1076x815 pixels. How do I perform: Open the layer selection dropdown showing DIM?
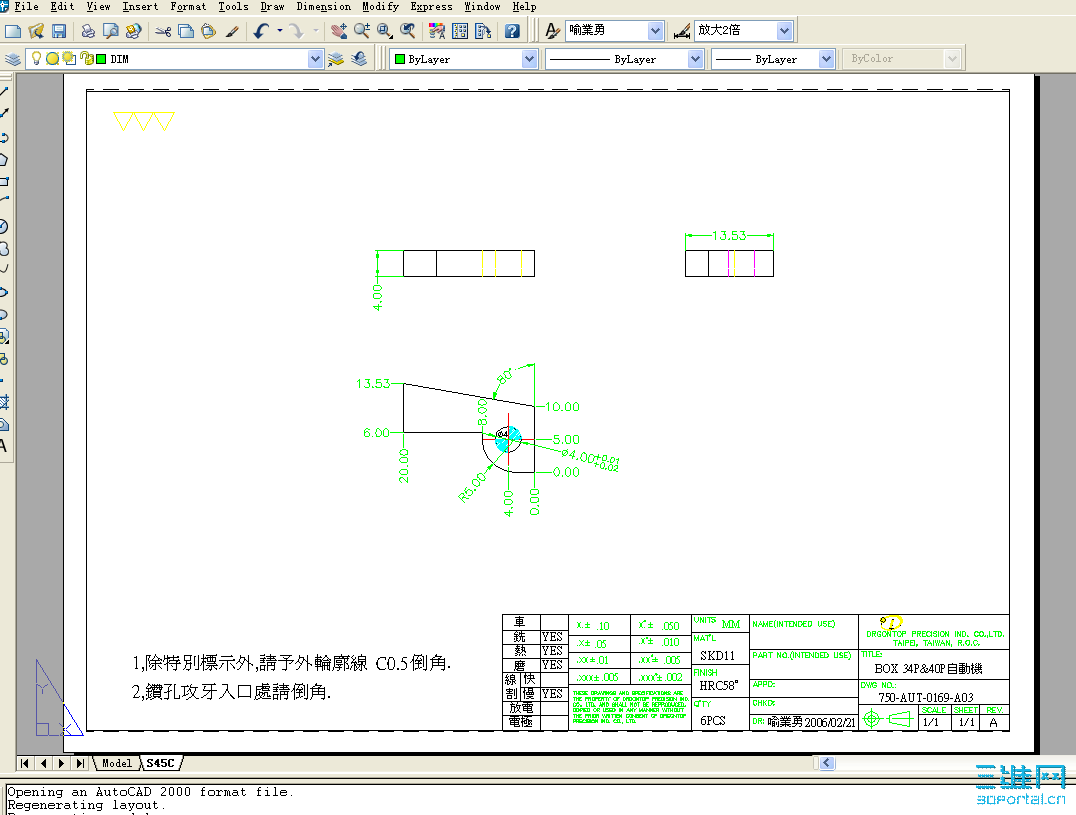[315, 58]
